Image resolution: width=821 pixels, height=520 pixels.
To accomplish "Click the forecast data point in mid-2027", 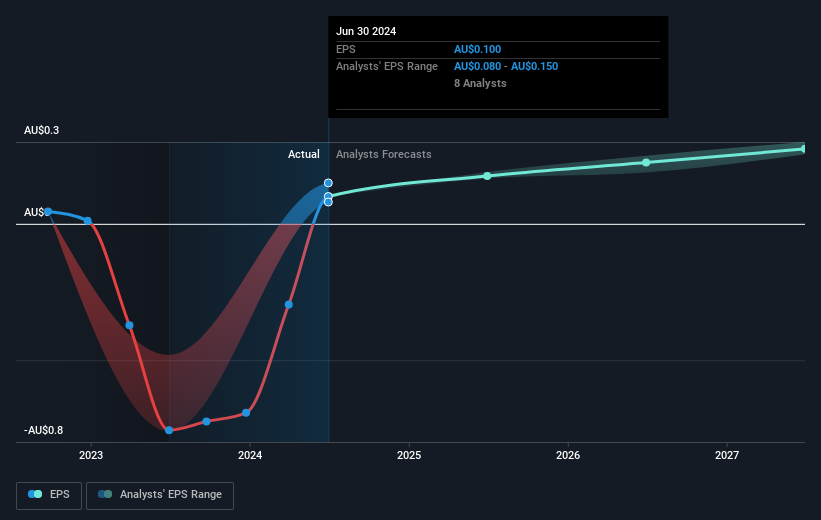I will pos(804,149).
